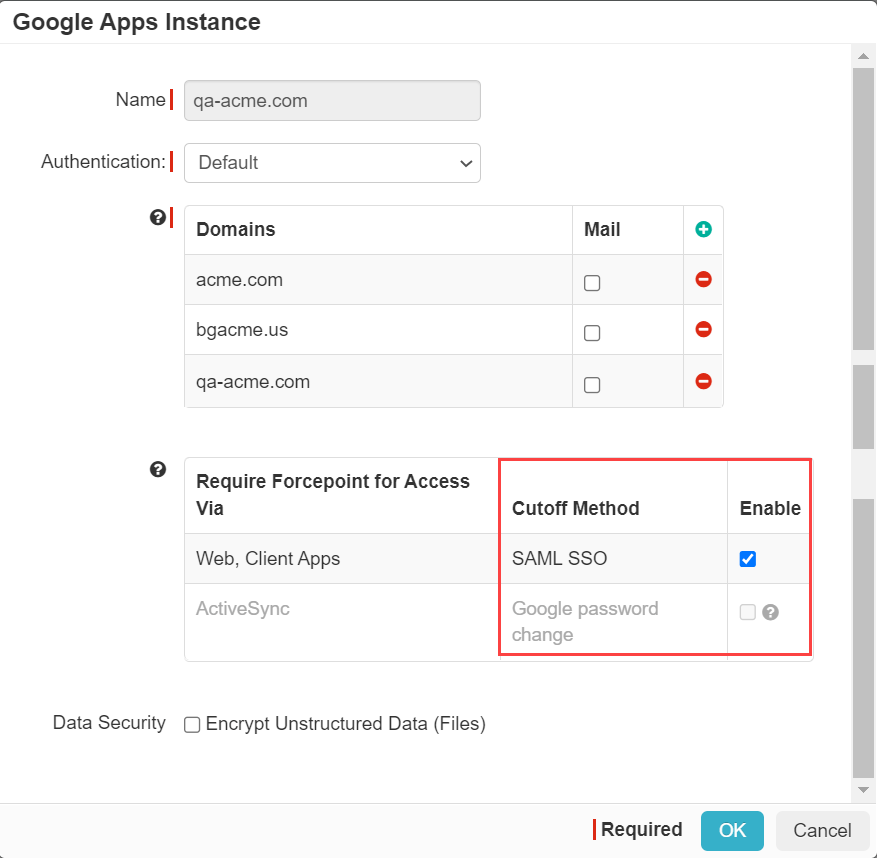Click the scrollbar down arrow
The height and width of the screenshot is (858, 877).
862,789
